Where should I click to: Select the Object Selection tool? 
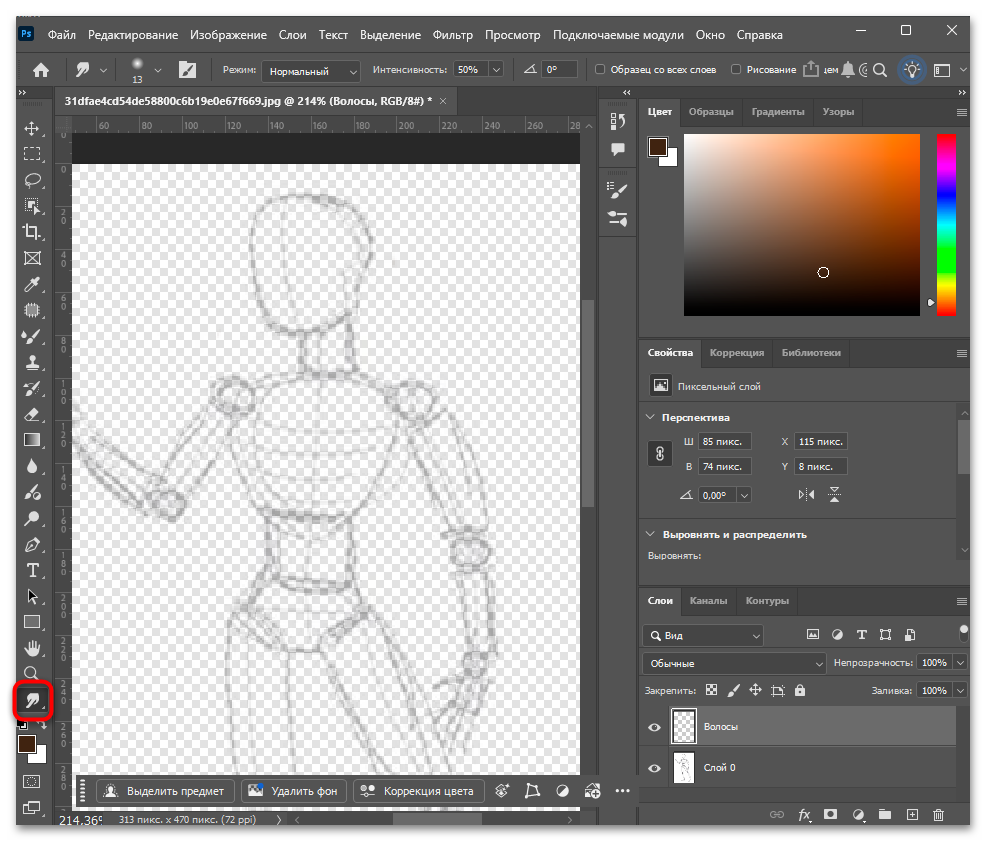point(32,206)
